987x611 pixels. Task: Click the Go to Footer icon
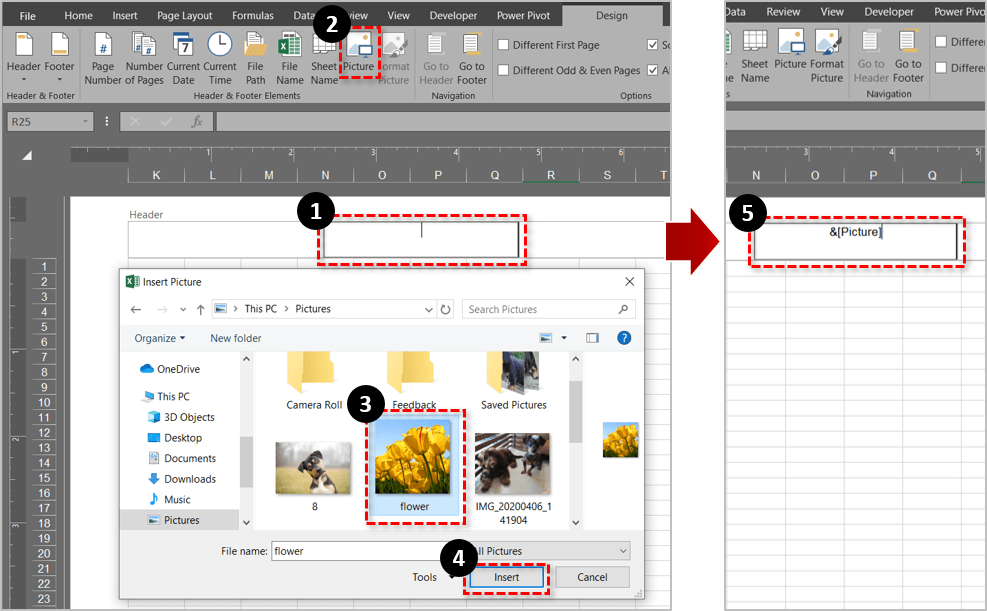click(x=471, y=57)
